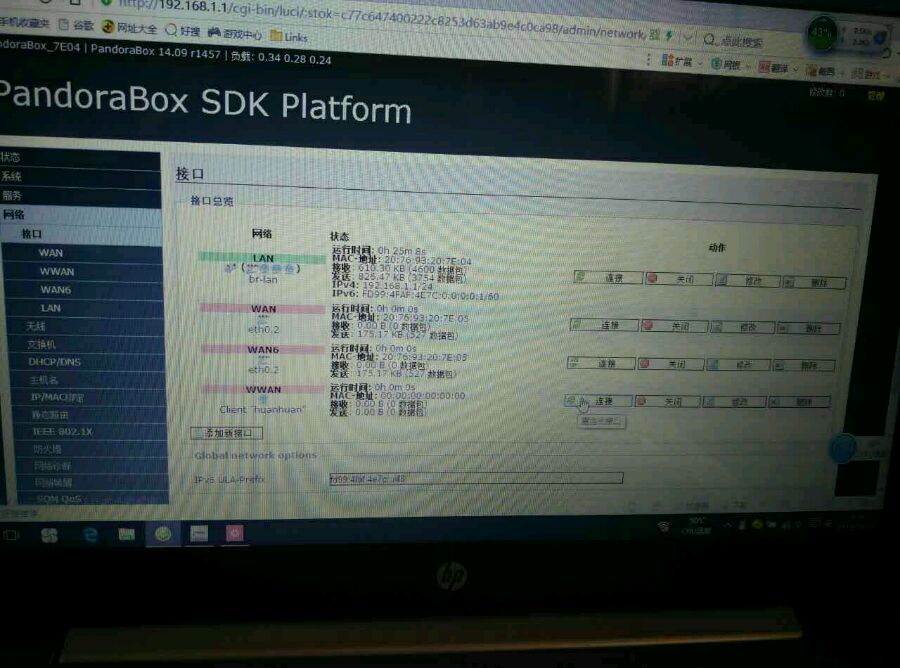Click Connect (连接) button in WAN6 row
Screen dimensions: 900x668
click(601, 363)
